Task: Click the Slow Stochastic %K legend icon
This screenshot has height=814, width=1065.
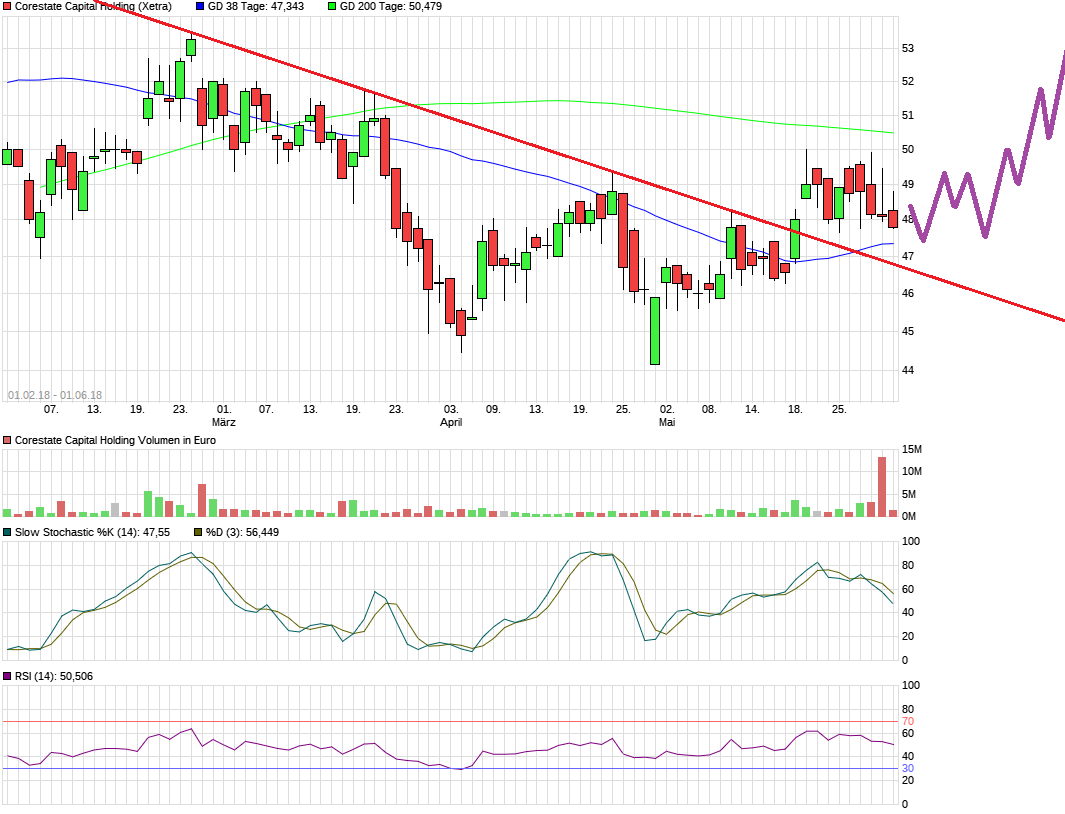Action: (9, 533)
